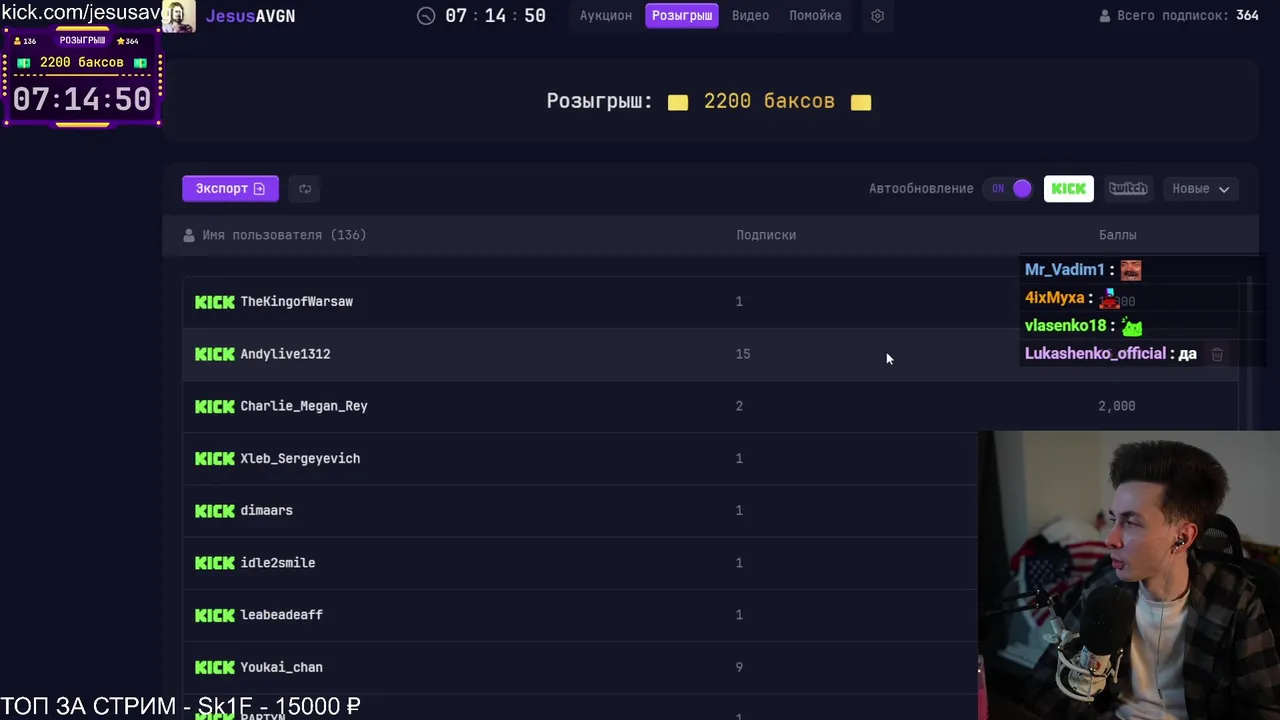Select user Xleb_Sergeyevich

300,459
